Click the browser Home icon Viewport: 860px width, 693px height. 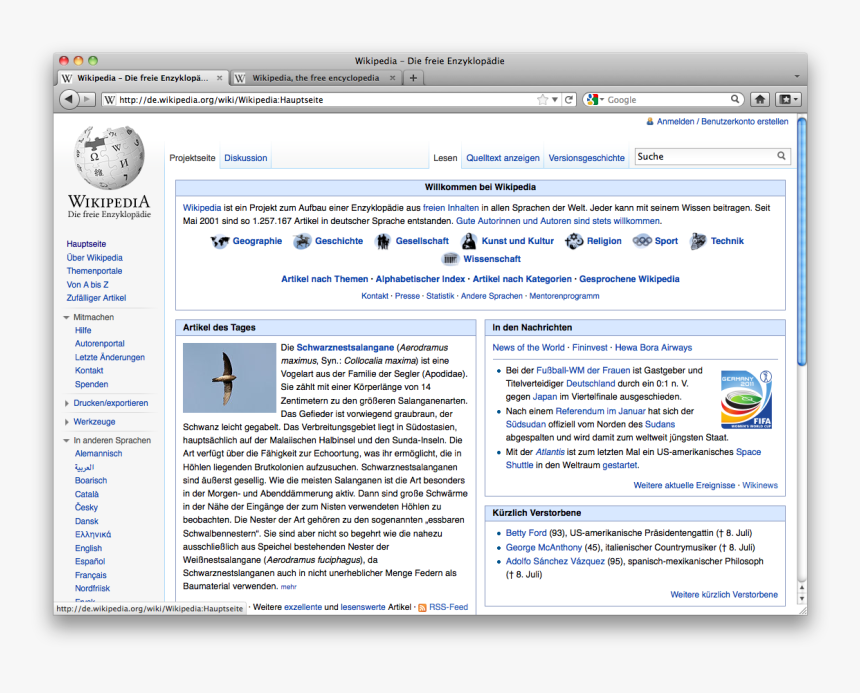pos(760,99)
